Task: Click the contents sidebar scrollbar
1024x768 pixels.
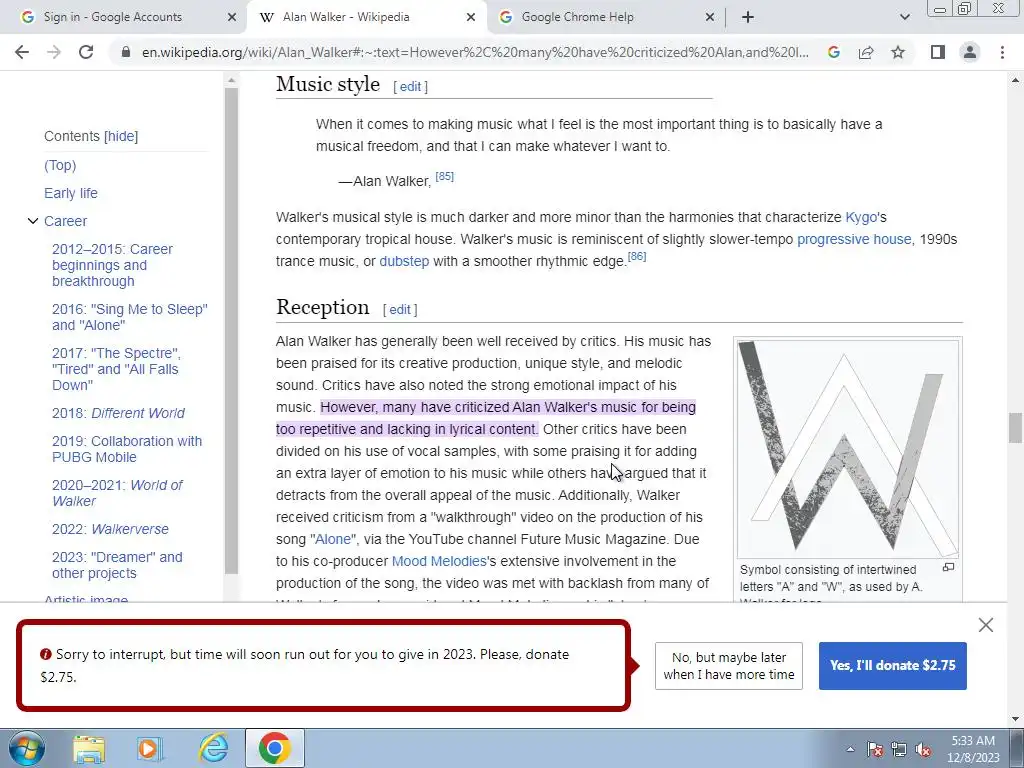Action: pyautogui.click(x=231, y=330)
